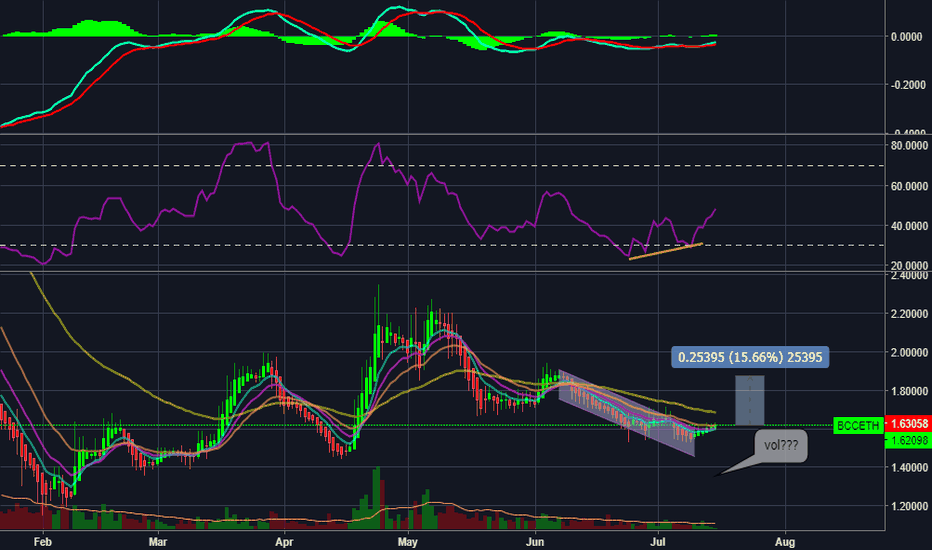Select the green 1.62098 price tag
Screen dimensions: 932x550
pos(908,440)
